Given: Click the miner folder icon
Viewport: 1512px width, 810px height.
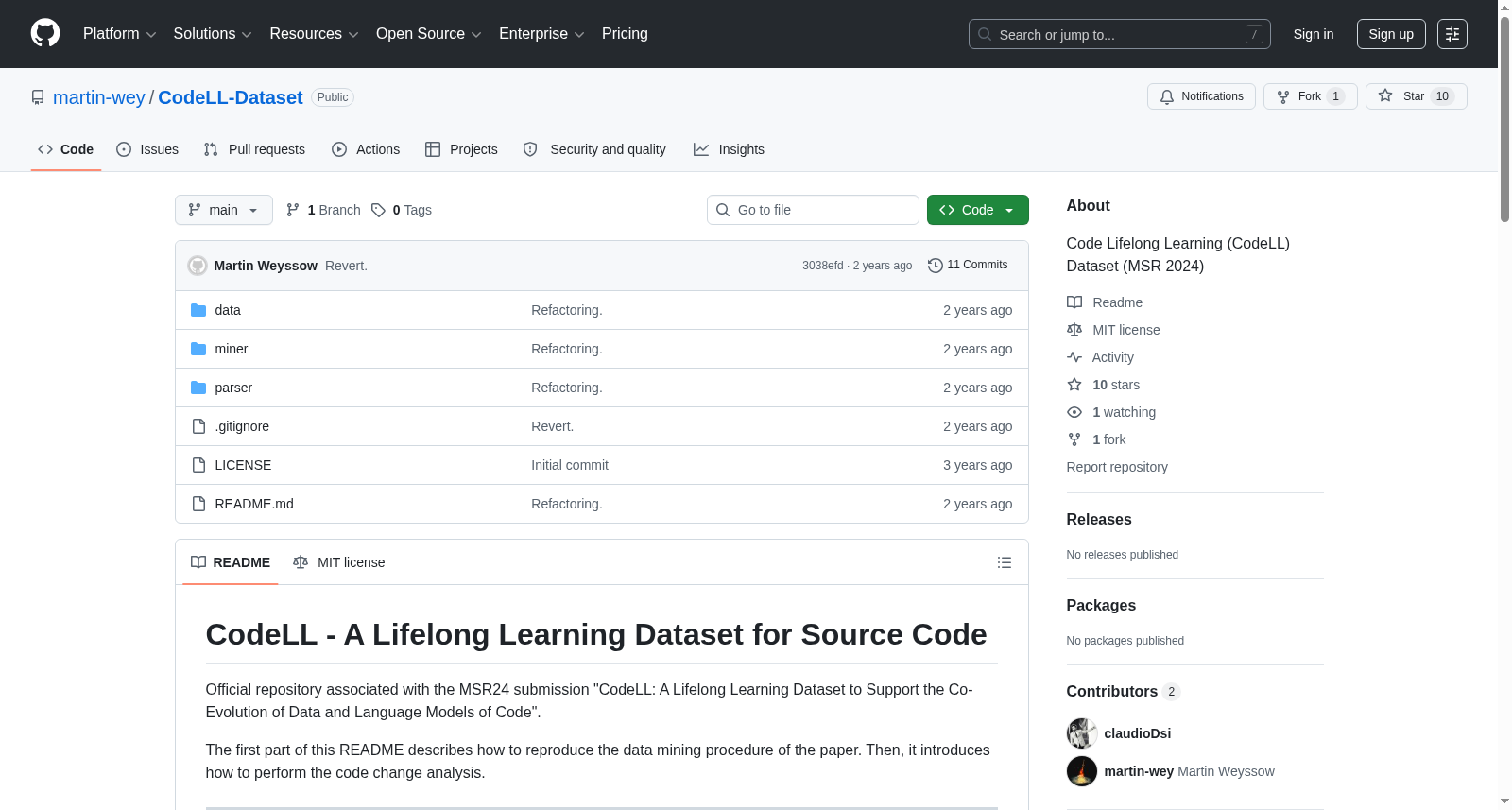Looking at the screenshot, I should point(198,349).
